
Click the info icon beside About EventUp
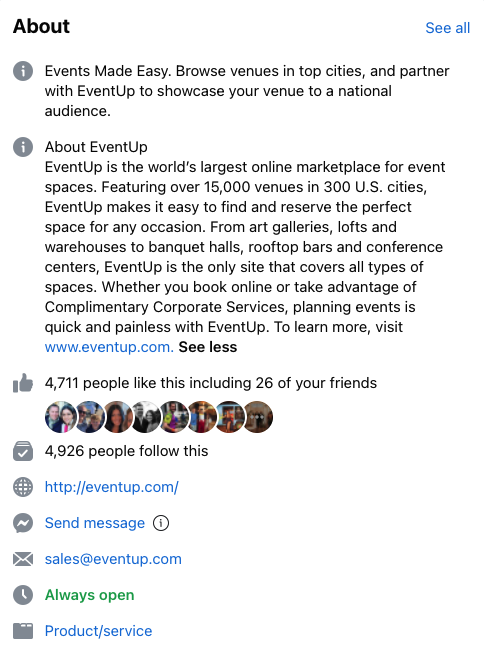point(23,147)
